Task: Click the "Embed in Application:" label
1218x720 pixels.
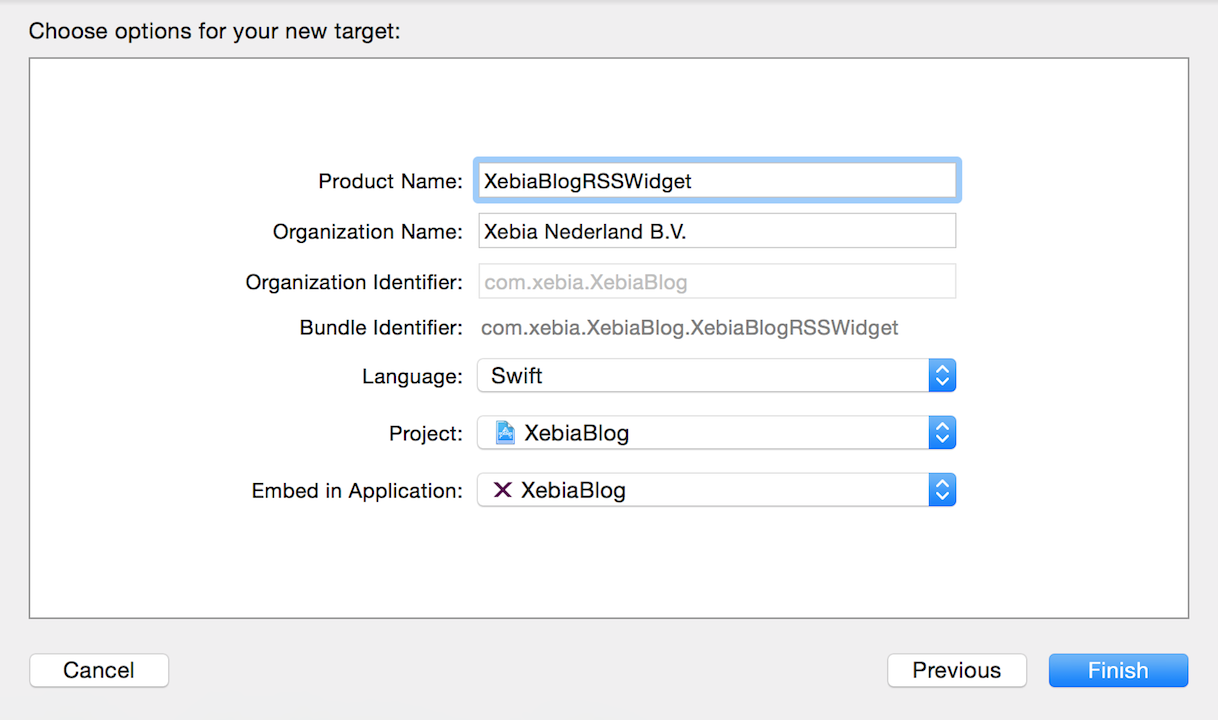Action: click(x=357, y=491)
